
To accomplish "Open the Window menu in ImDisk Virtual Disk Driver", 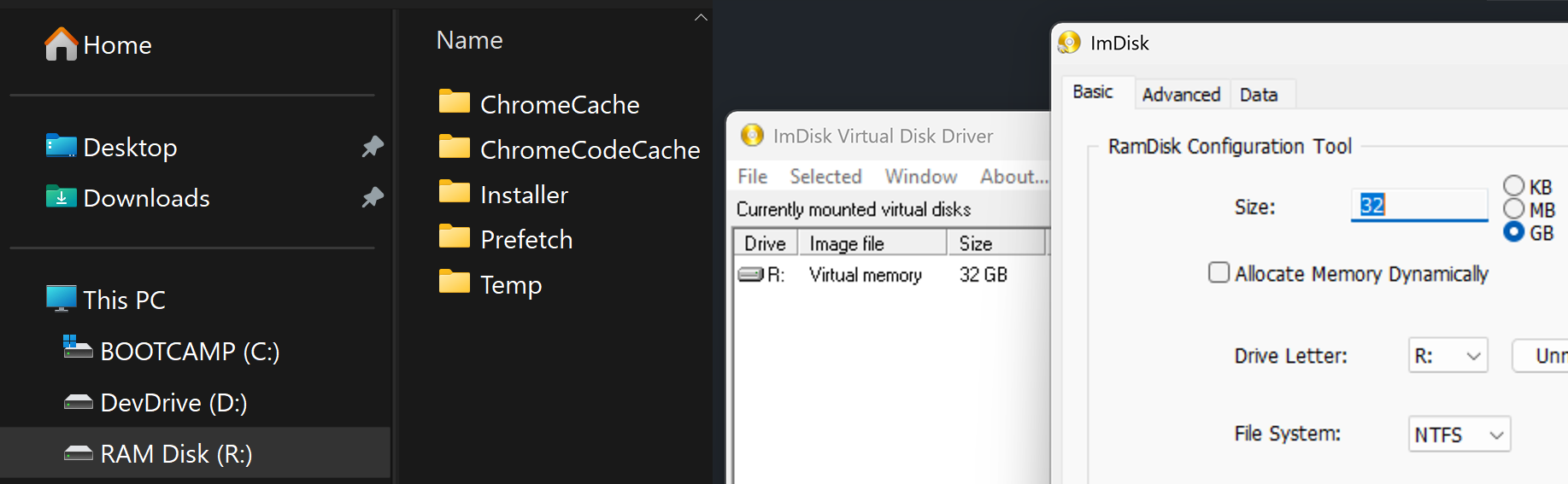I will click(x=921, y=176).
